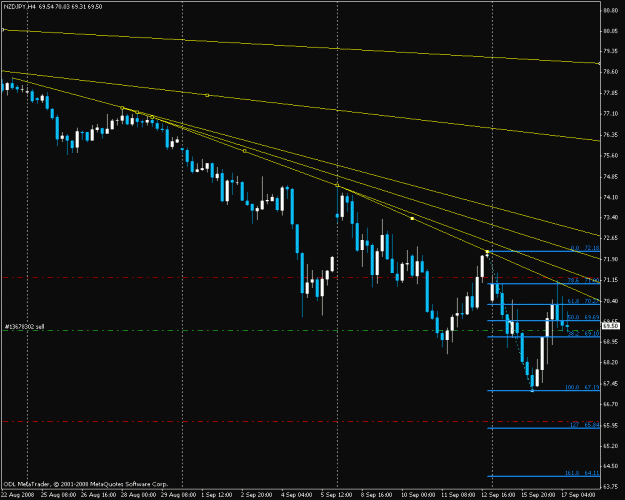Viewport: 625px width, 500px height.
Task: Click the 25 Aug 08:00 time label
Action: [58, 495]
